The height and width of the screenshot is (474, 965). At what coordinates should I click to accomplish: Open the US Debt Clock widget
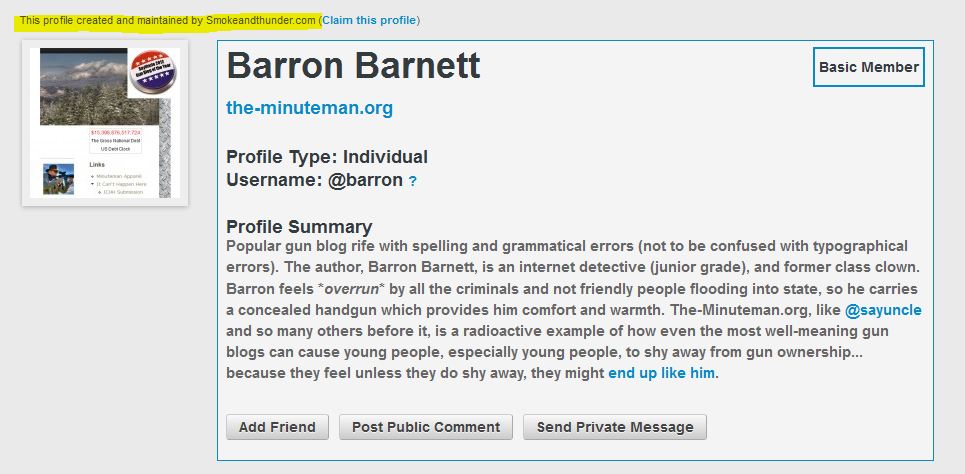click(116, 141)
